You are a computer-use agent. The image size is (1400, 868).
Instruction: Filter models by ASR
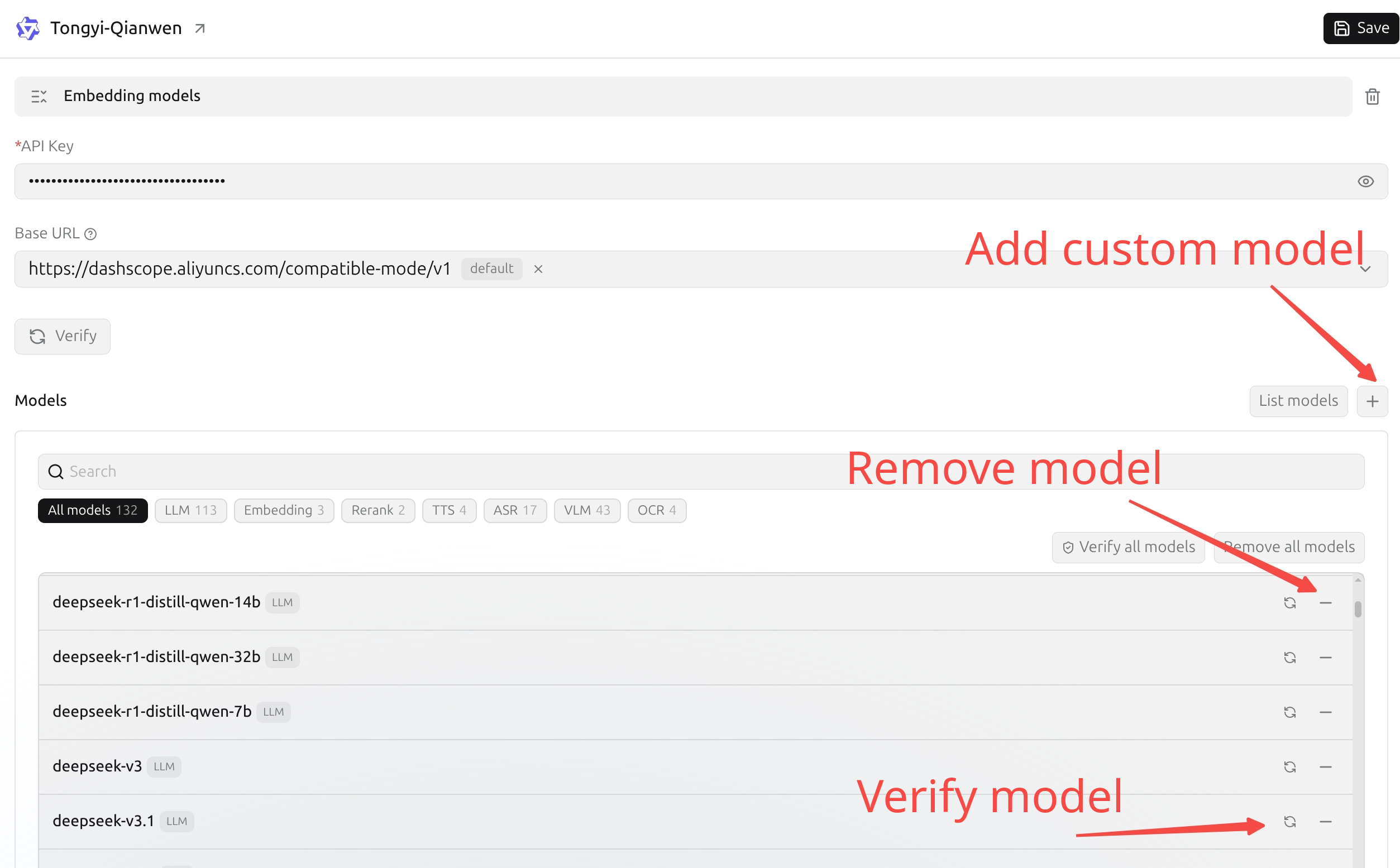click(515, 510)
